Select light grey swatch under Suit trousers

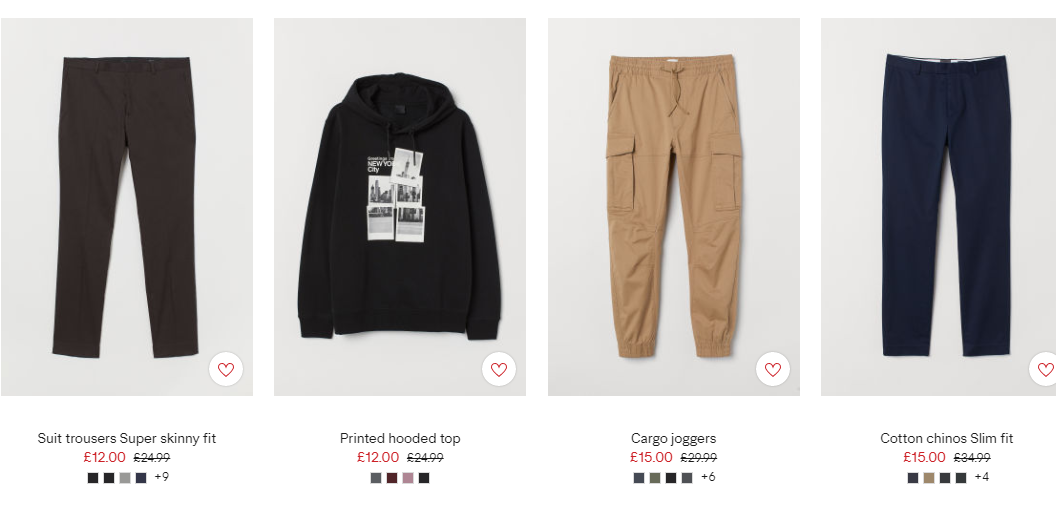pos(125,478)
